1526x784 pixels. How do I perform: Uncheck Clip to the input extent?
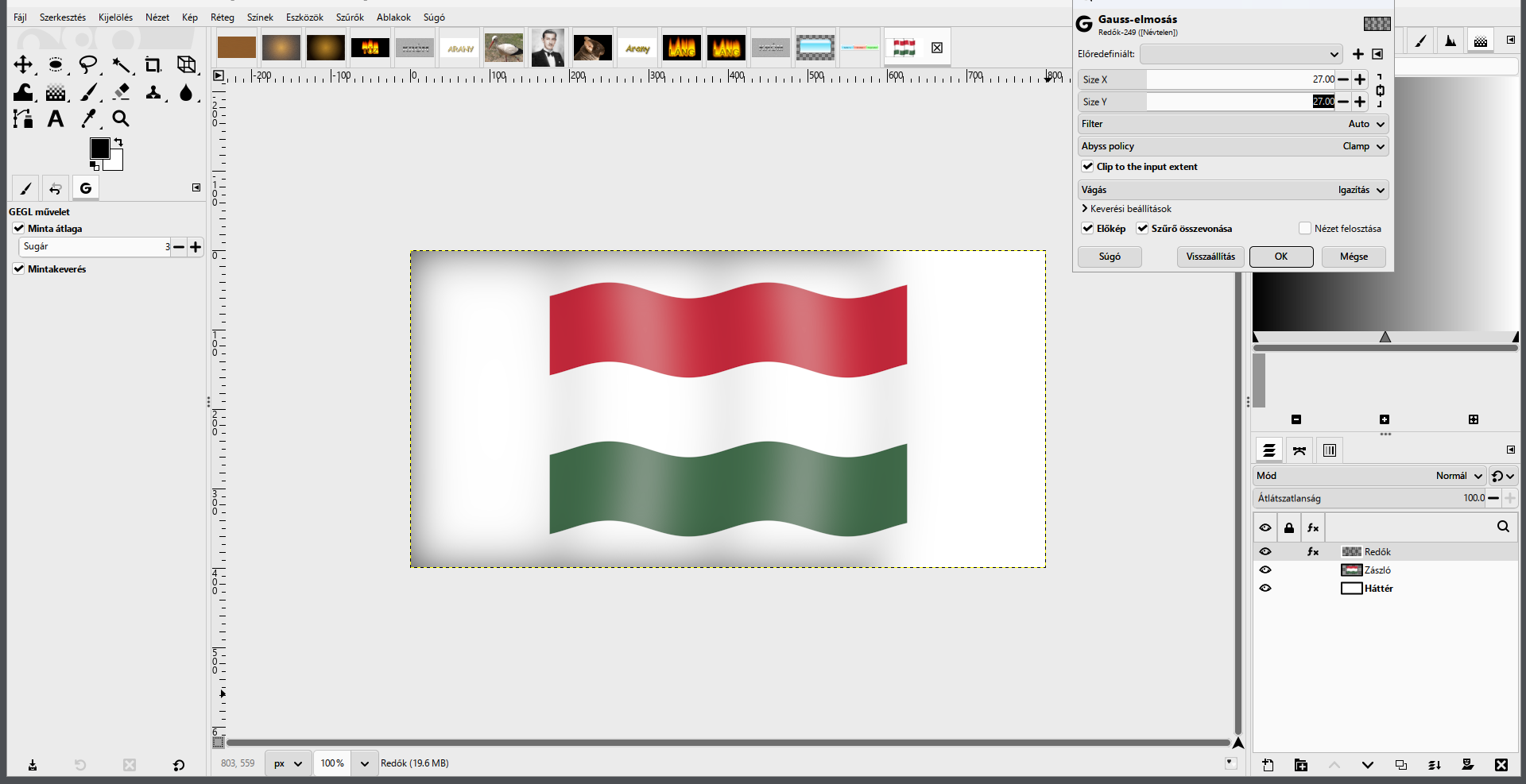(1087, 167)
